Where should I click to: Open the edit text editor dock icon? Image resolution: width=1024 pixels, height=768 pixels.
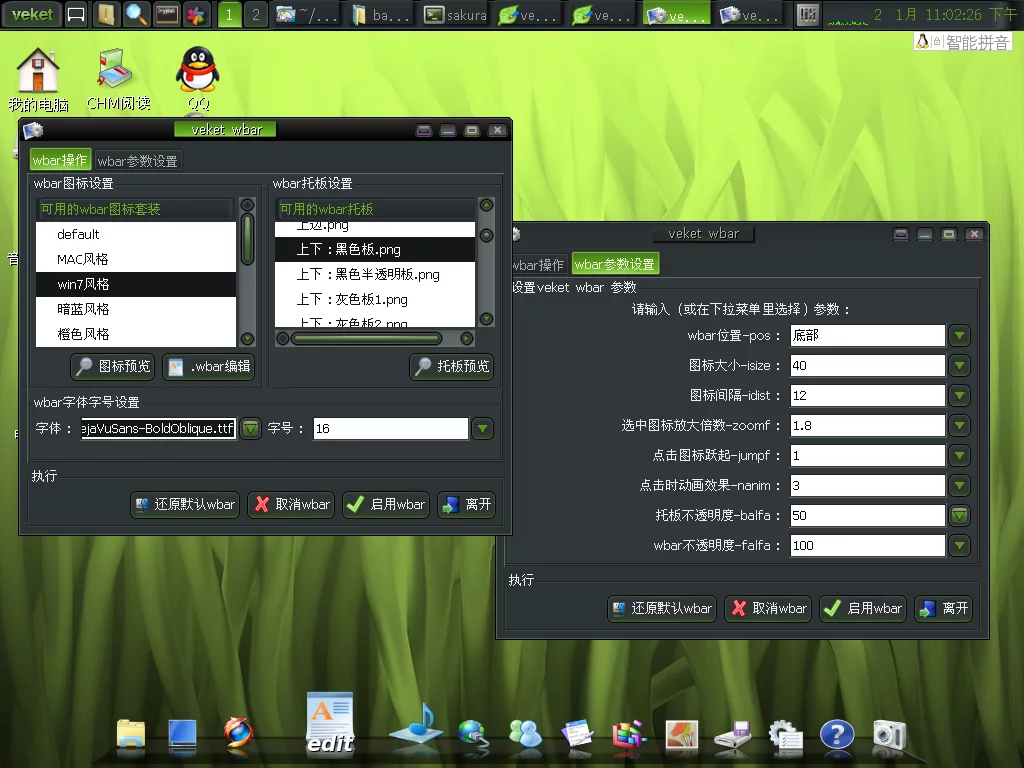pyautogui.click(x=330, y=722)
